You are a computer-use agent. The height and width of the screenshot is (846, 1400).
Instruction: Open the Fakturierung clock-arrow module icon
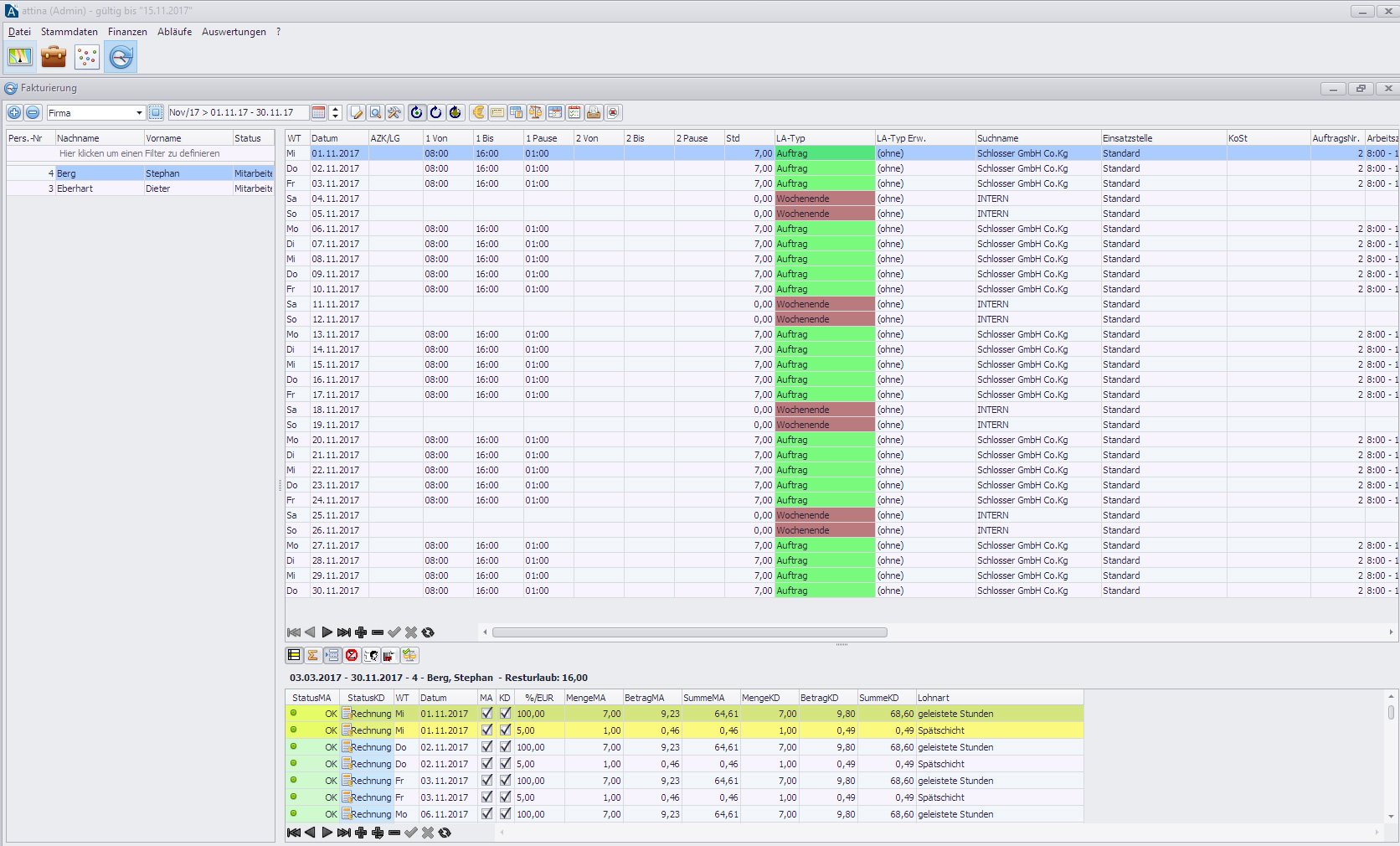point(121,57)
